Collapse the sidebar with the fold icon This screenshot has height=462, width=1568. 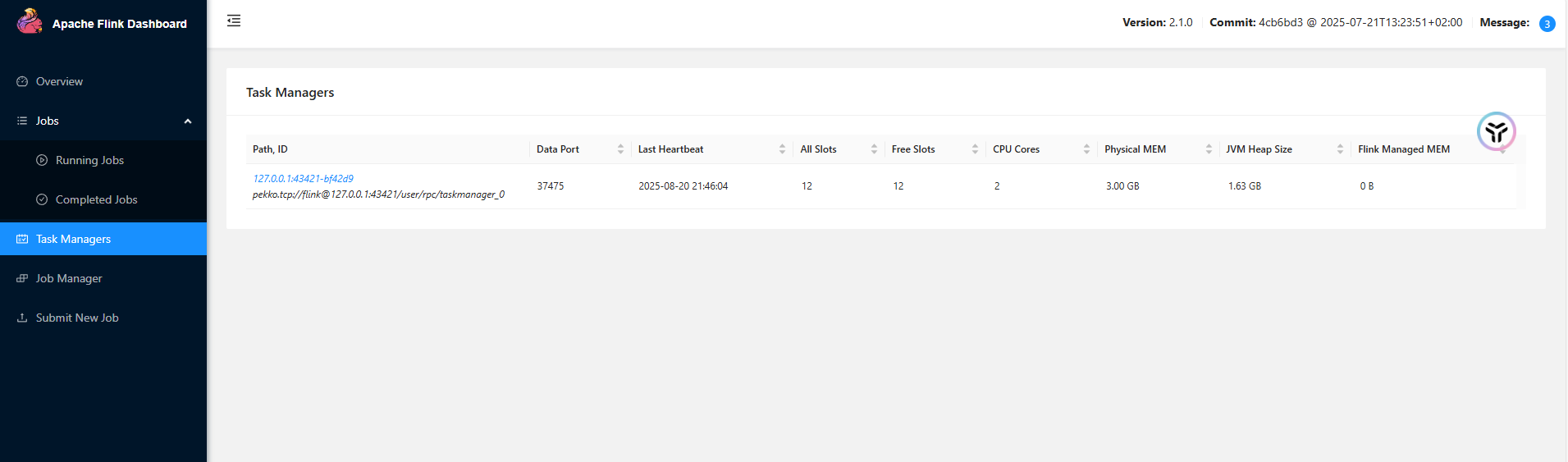tap(234, 21)
